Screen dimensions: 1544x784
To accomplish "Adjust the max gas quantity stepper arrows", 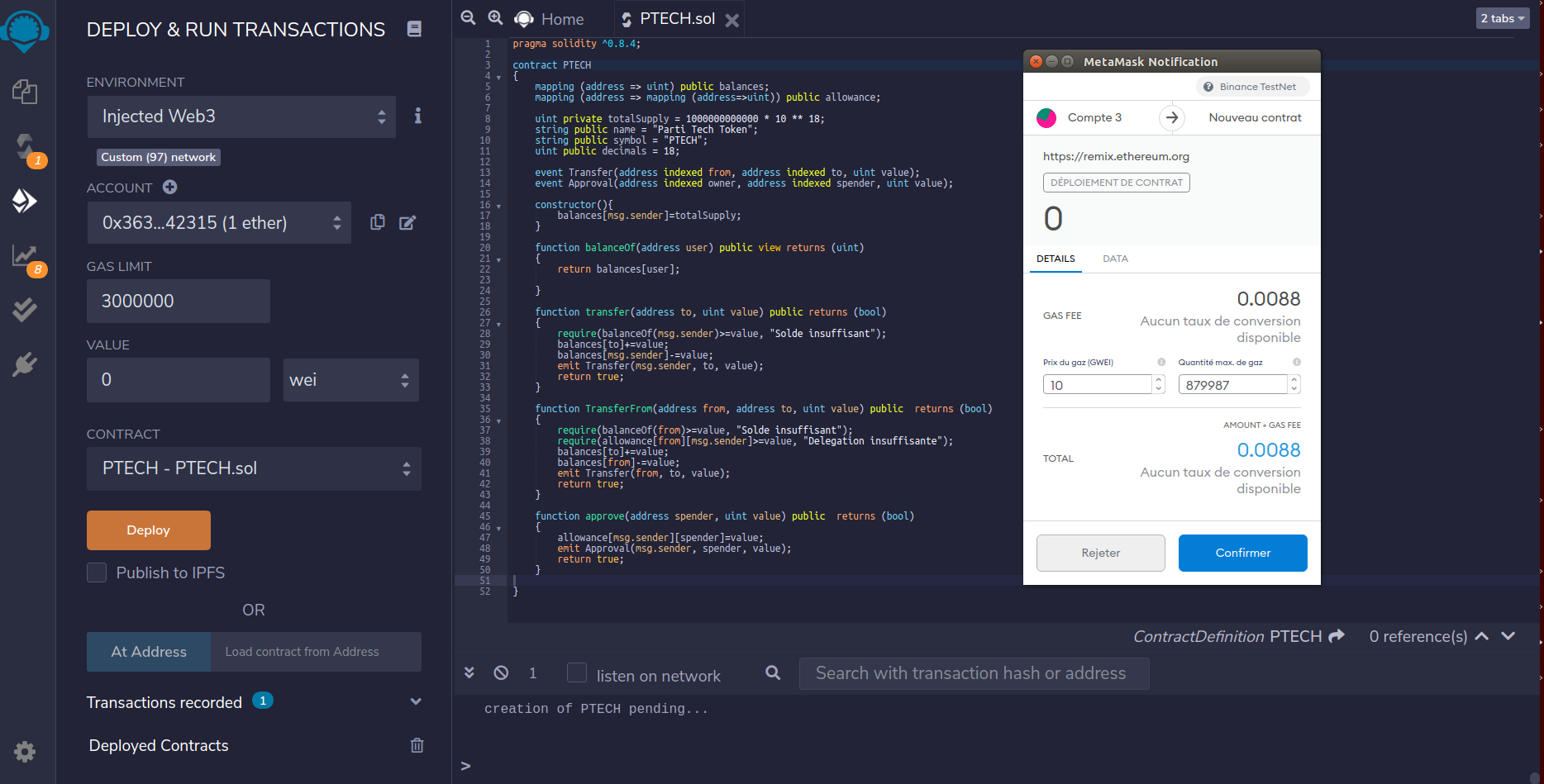I will [1294, 384].
